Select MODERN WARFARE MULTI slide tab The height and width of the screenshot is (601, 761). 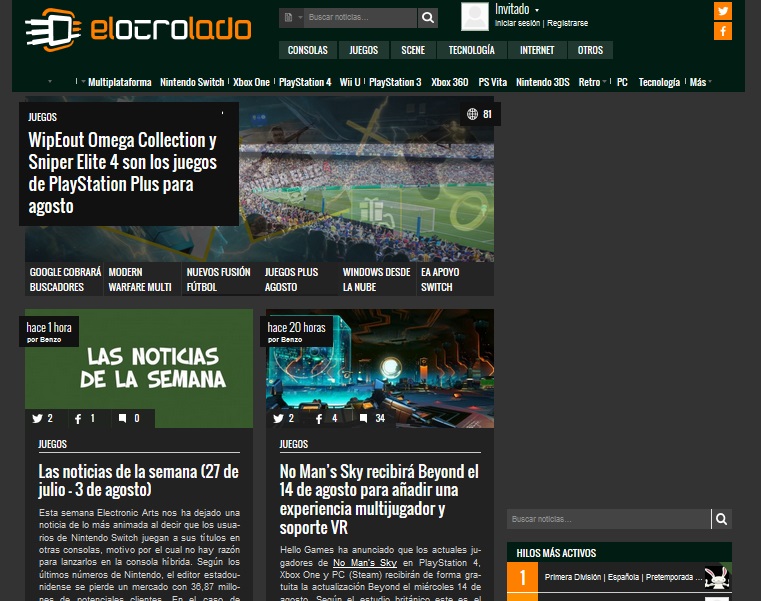(x=142, y=279)
